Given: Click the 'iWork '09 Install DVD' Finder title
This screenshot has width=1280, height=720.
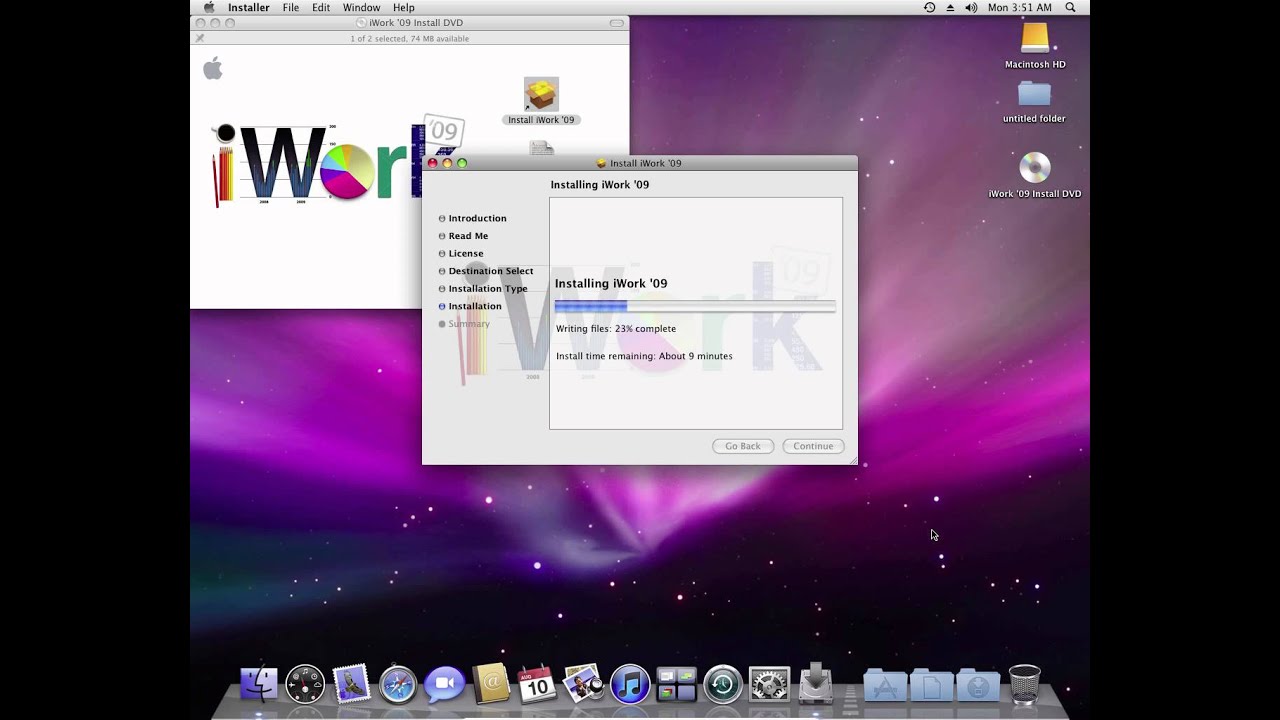Looking at the screenshot, I should coord(416,23).
